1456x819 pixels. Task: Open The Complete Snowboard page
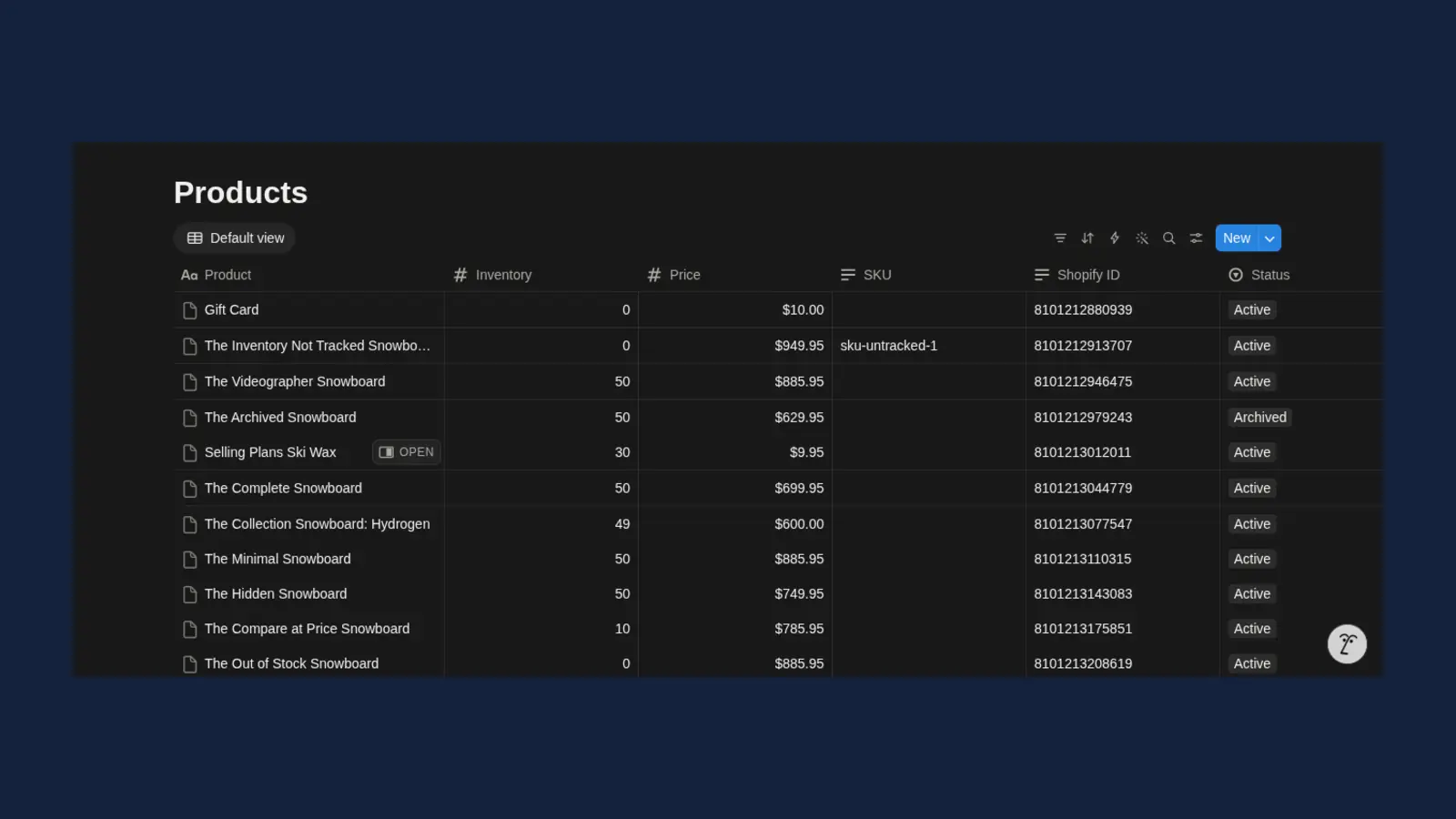click(x=283, y=489)
